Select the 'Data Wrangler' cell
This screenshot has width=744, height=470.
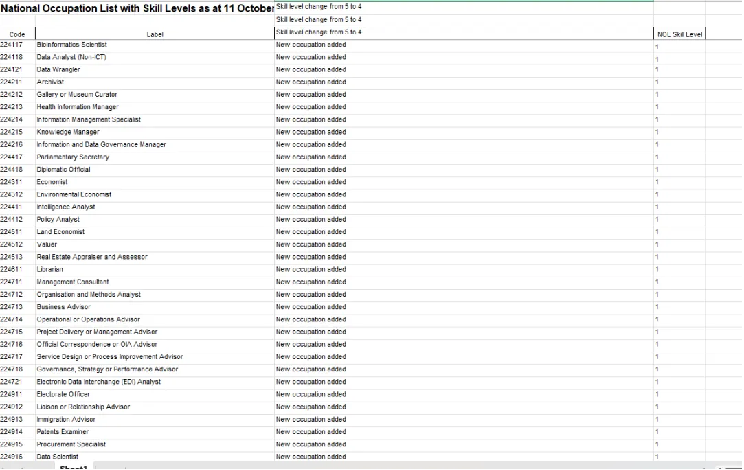click(x=58, y=70)
